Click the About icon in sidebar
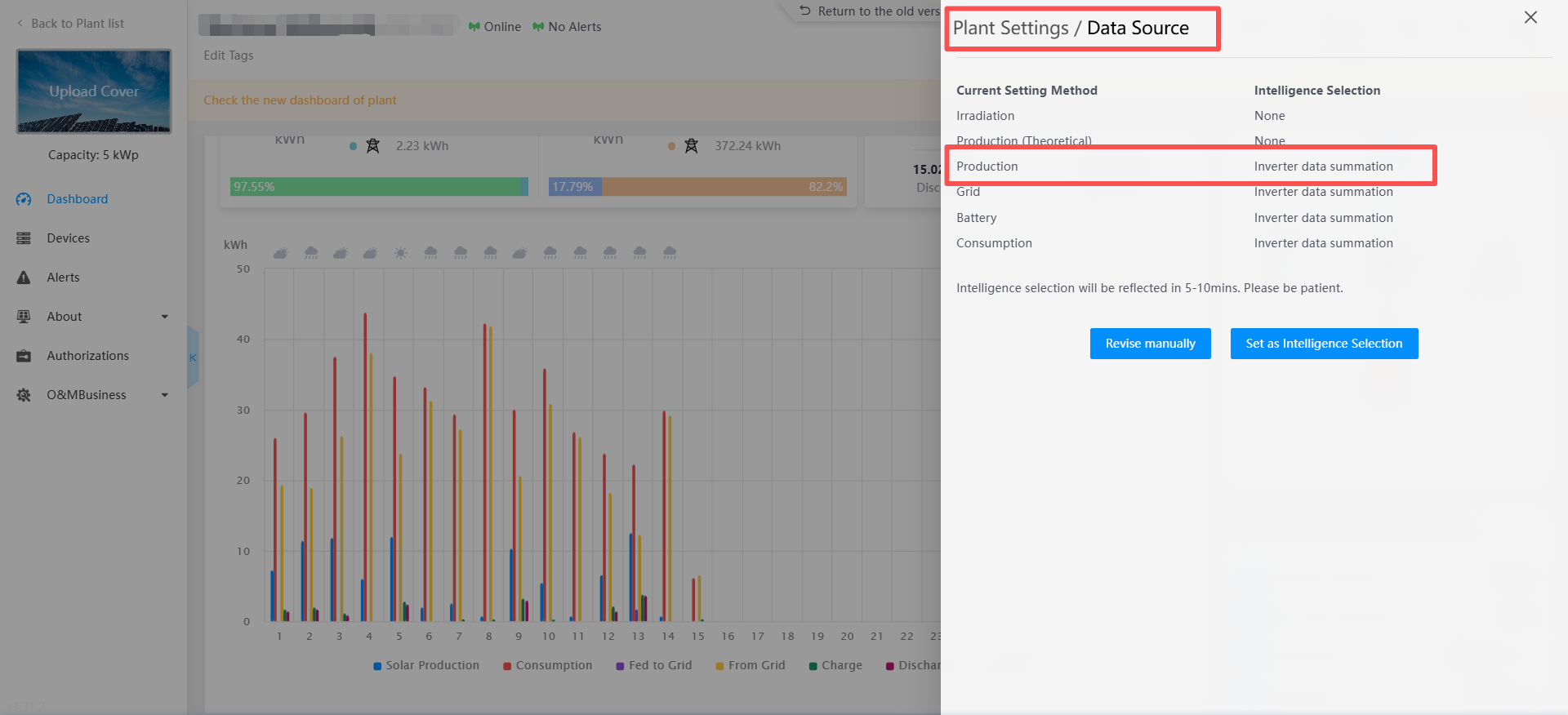Image resolution: width=1568 pixels, height=715 pixels. coord(24,317)
